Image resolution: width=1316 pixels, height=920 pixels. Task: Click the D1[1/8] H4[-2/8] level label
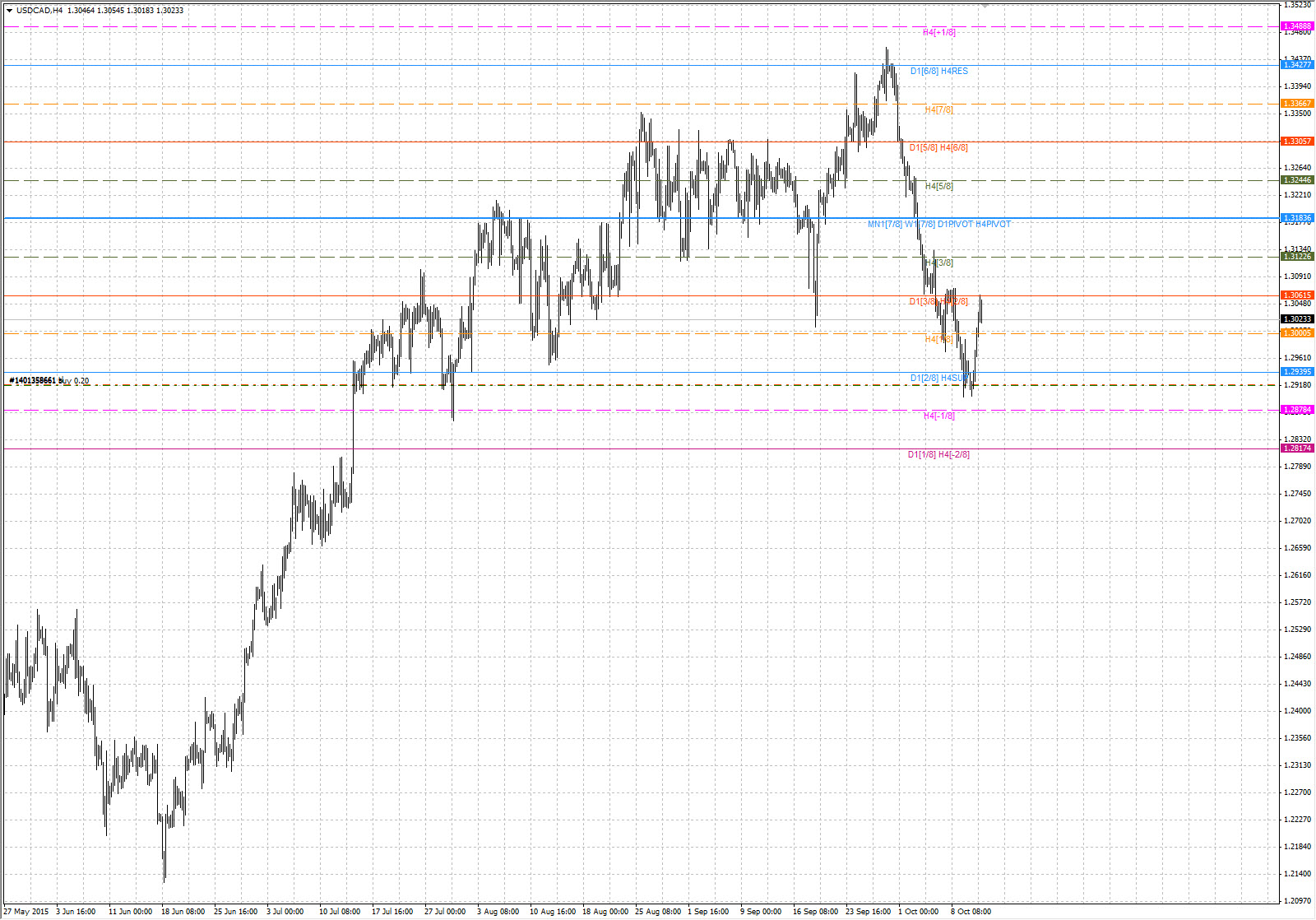938,455
